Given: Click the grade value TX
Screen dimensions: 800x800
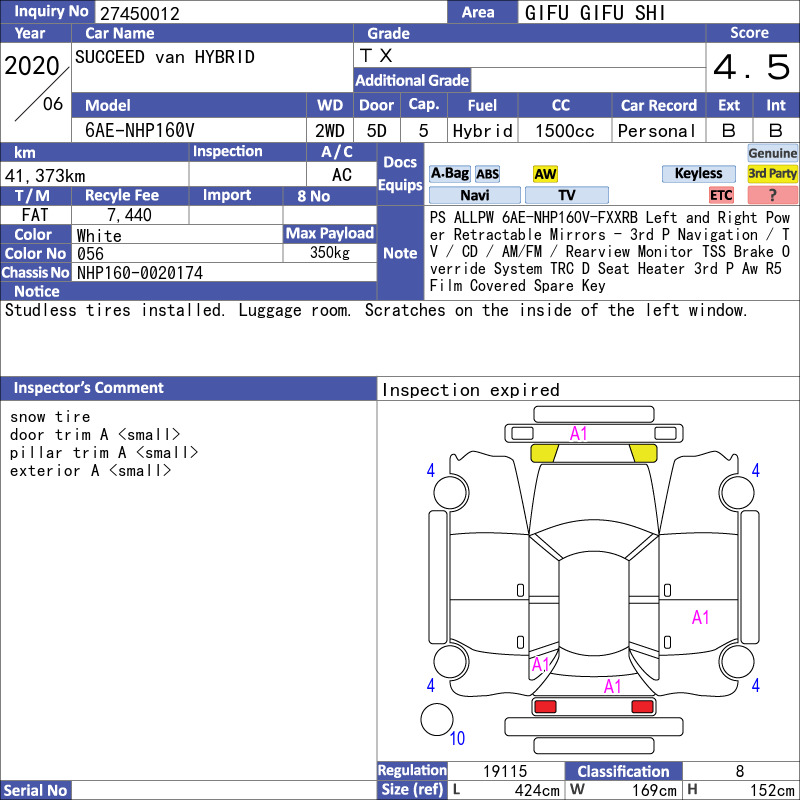Looking at the screenshot, I should click(376, 56).
